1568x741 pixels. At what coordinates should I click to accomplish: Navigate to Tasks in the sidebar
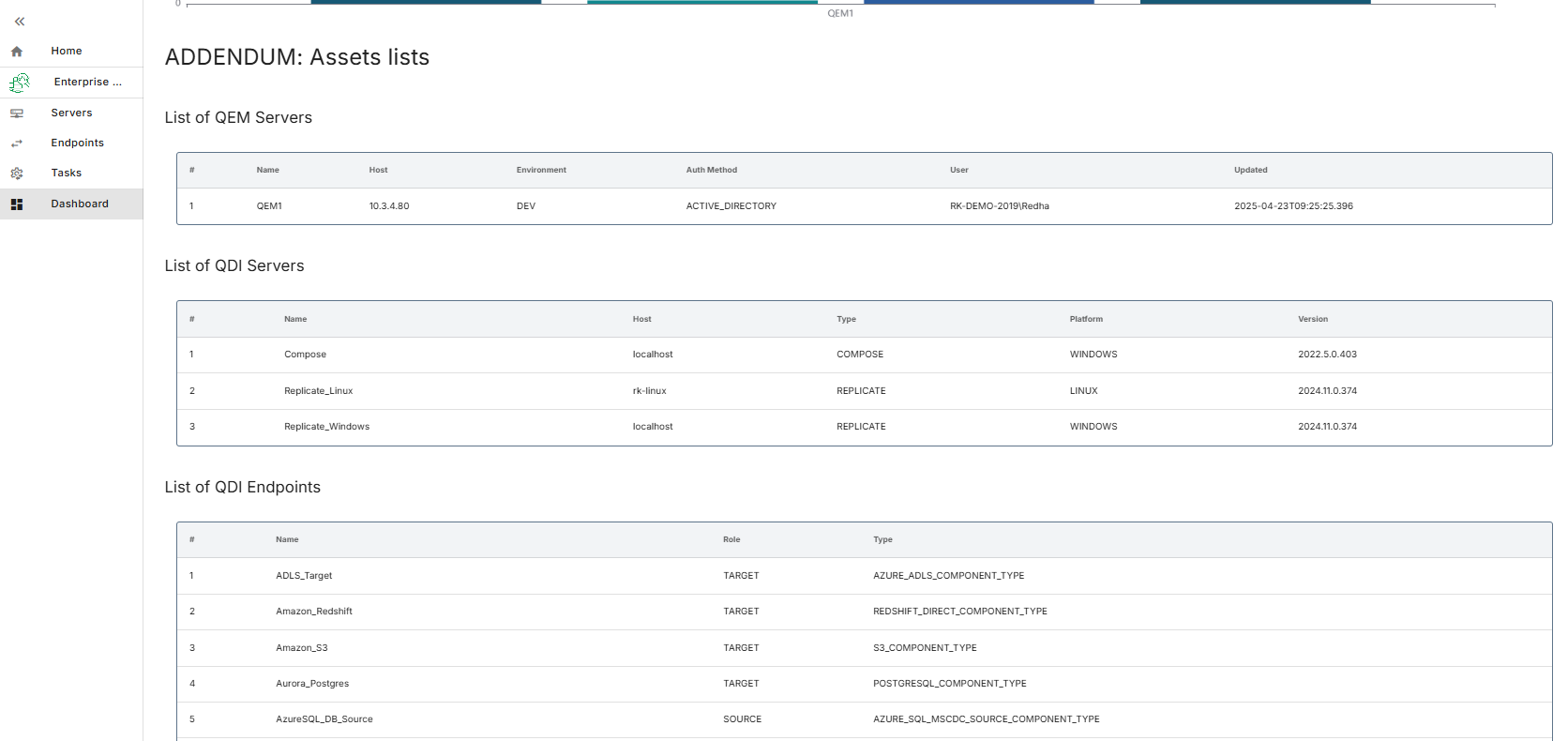pos(66,174)
